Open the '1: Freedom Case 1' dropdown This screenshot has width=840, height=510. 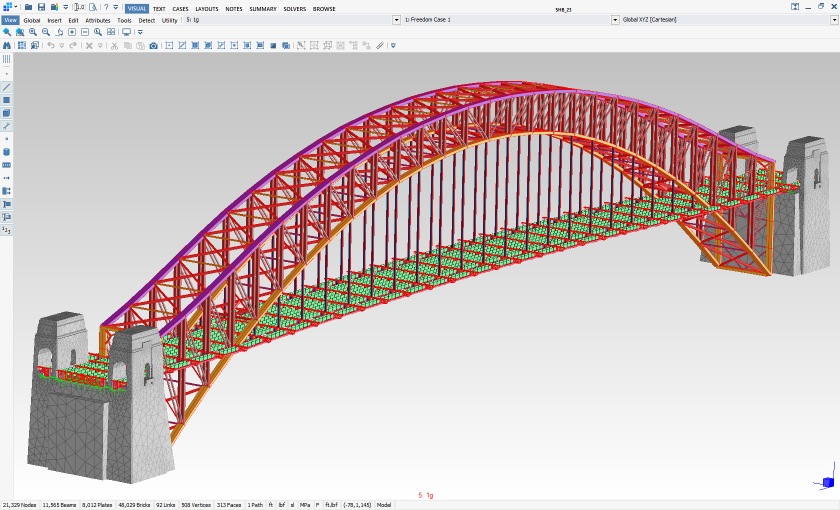pyautogui.click(x=615, y=20)
